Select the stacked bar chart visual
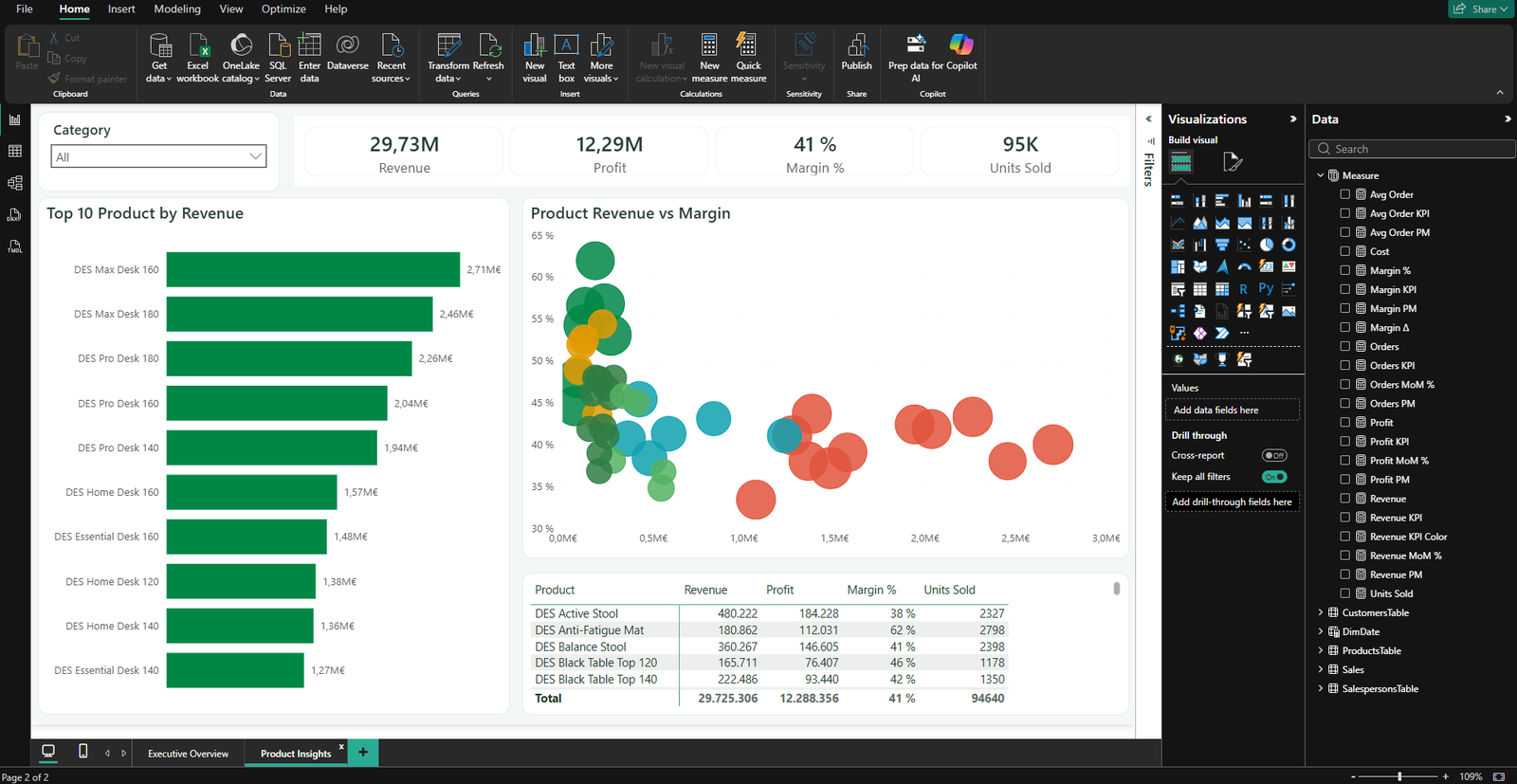This screenshot has height=784, width=1517. pyautogui.click(x=1178, y=200)
